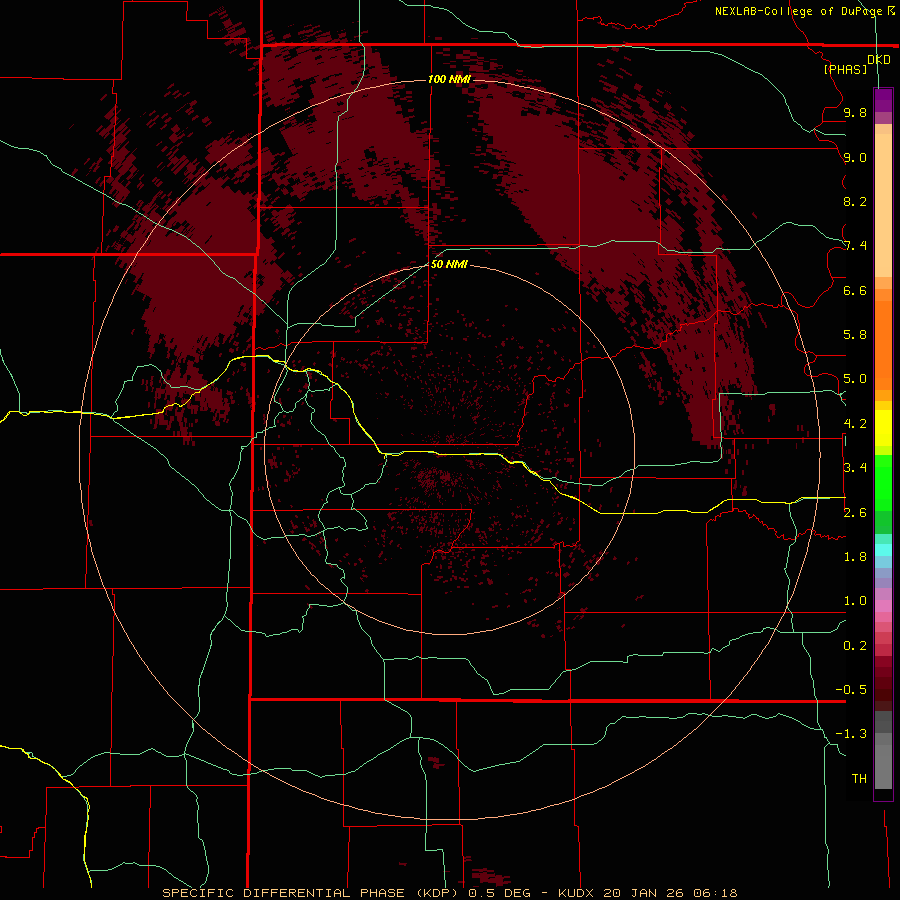Click the 6.6 scale value
The width and height of the screenshot is (900, 900).
coord(855,290)
